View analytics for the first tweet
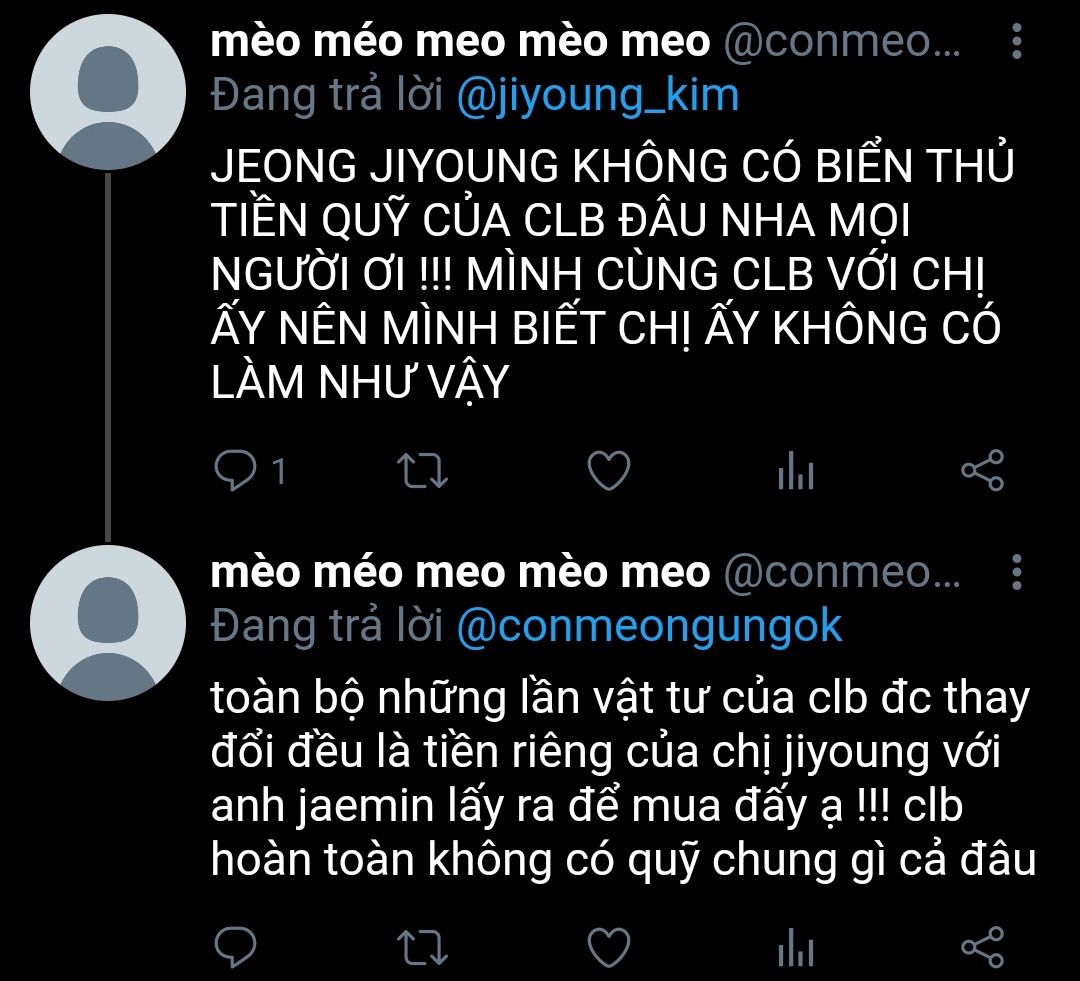 click(796, 471)
